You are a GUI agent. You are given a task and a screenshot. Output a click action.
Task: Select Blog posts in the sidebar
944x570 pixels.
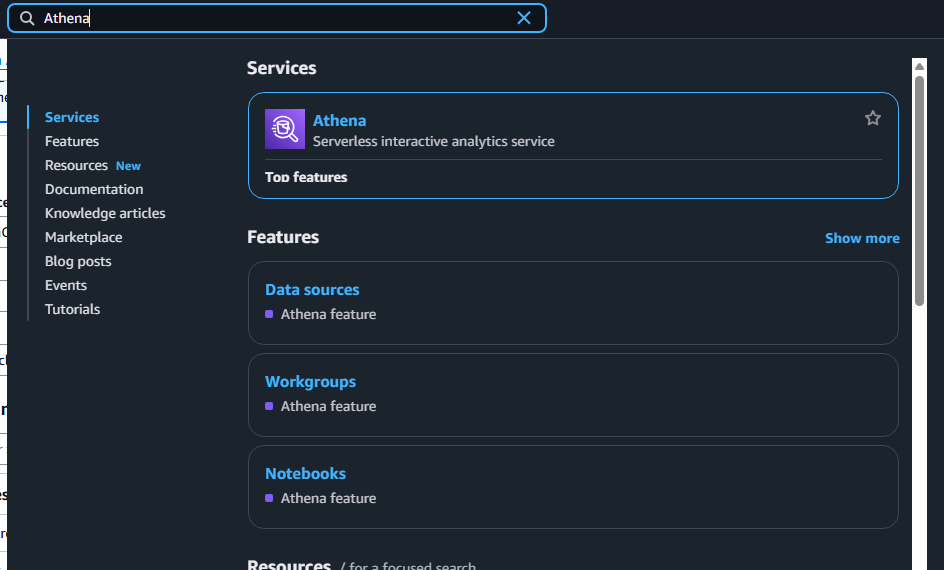tap(78, 261)
